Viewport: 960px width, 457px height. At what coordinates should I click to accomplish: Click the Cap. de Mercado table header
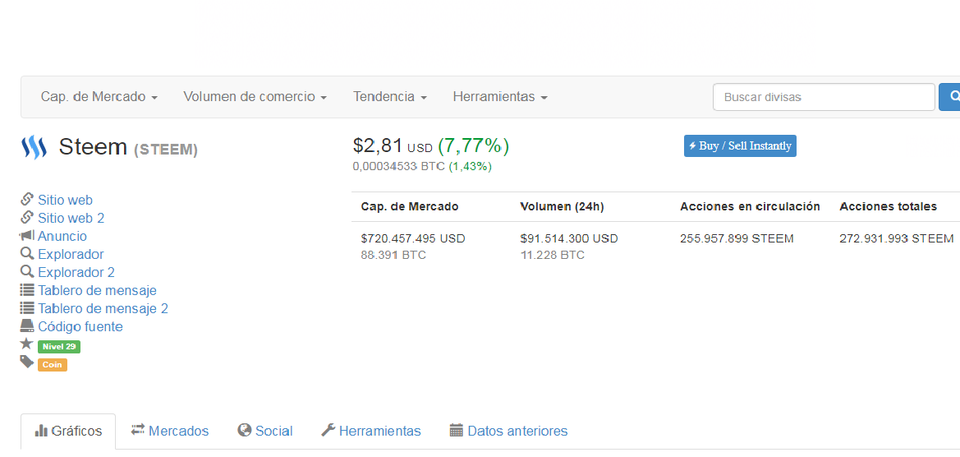tap(410, 206)
